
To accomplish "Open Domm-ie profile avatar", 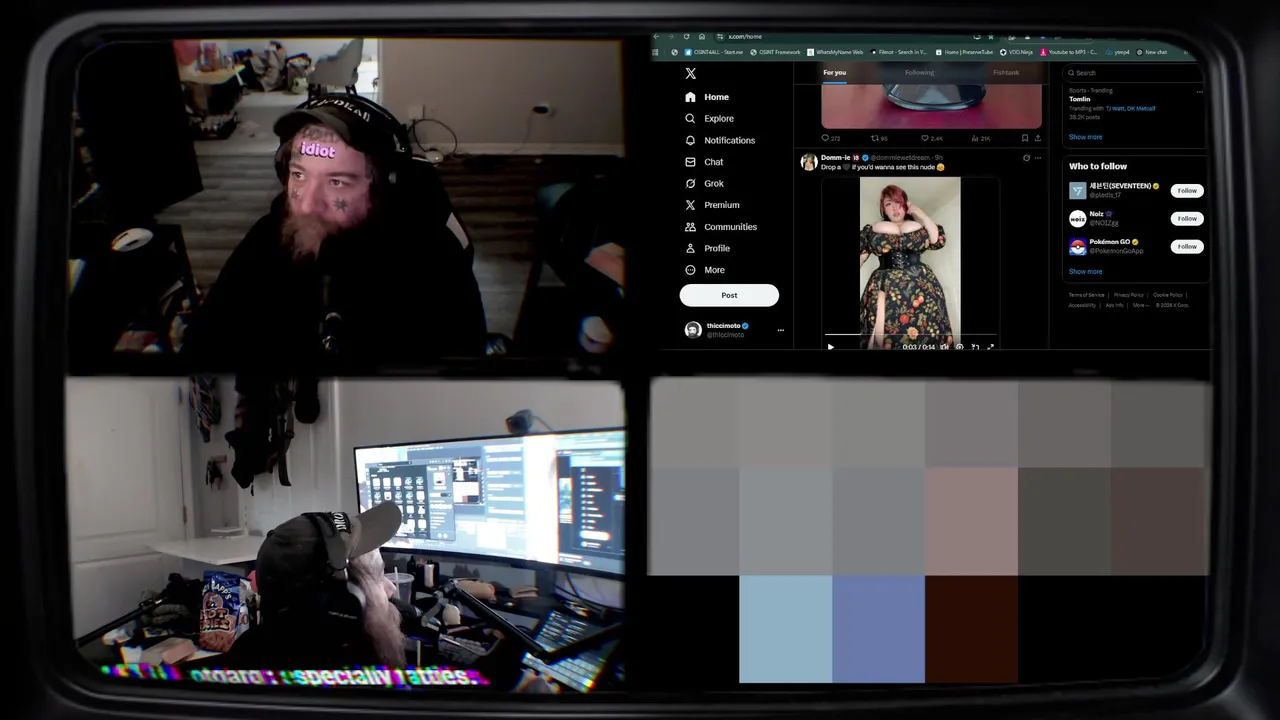I will pos(809,162).
